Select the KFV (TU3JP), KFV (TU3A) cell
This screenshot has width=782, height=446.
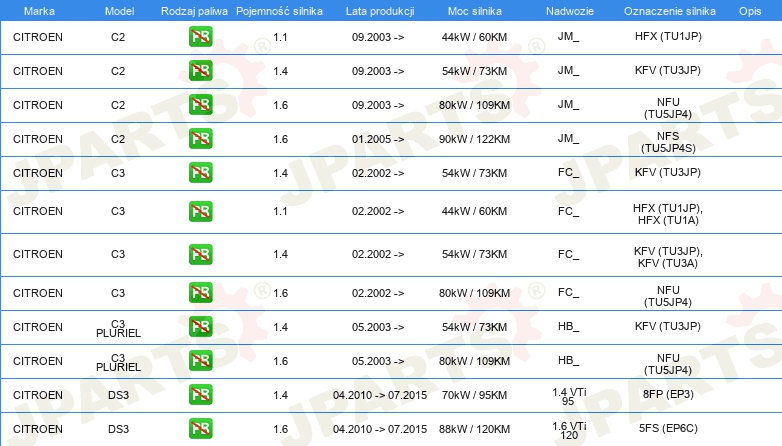pyautogui.click(x=668, y=257)
